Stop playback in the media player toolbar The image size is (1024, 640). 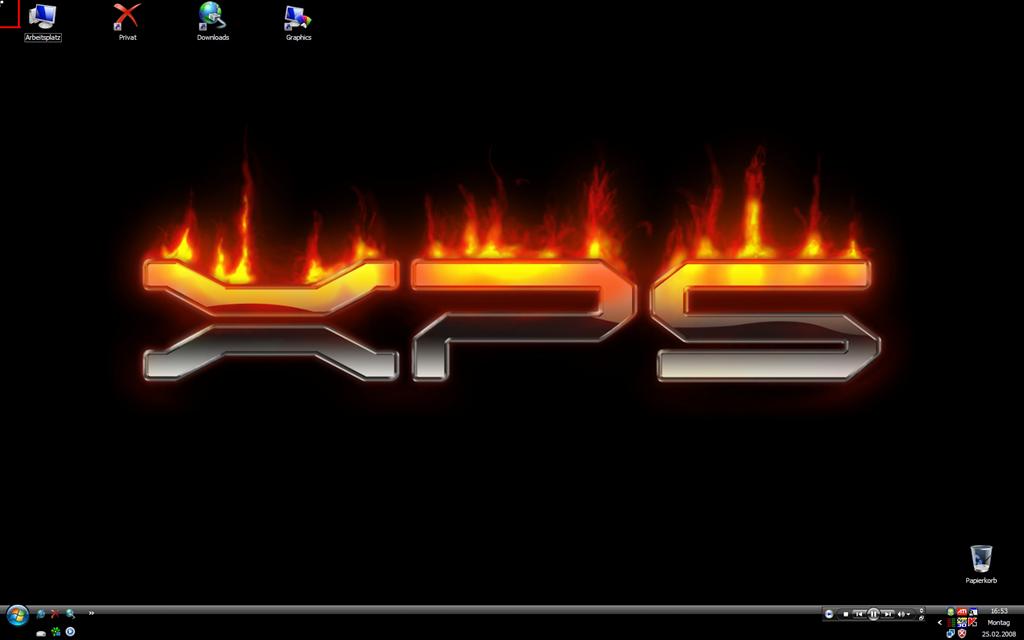(846, 614)
